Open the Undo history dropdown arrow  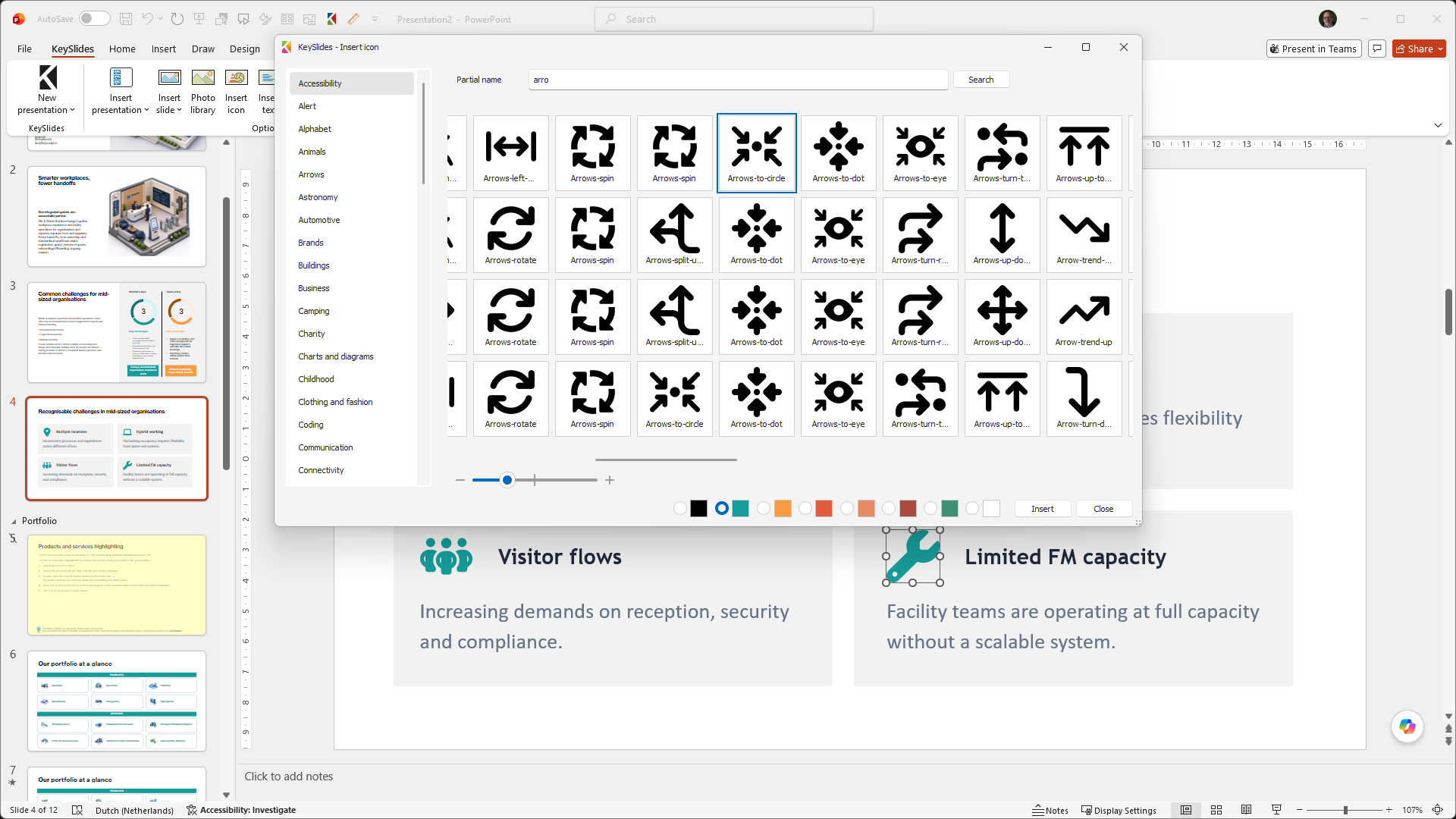pos(160,19)
